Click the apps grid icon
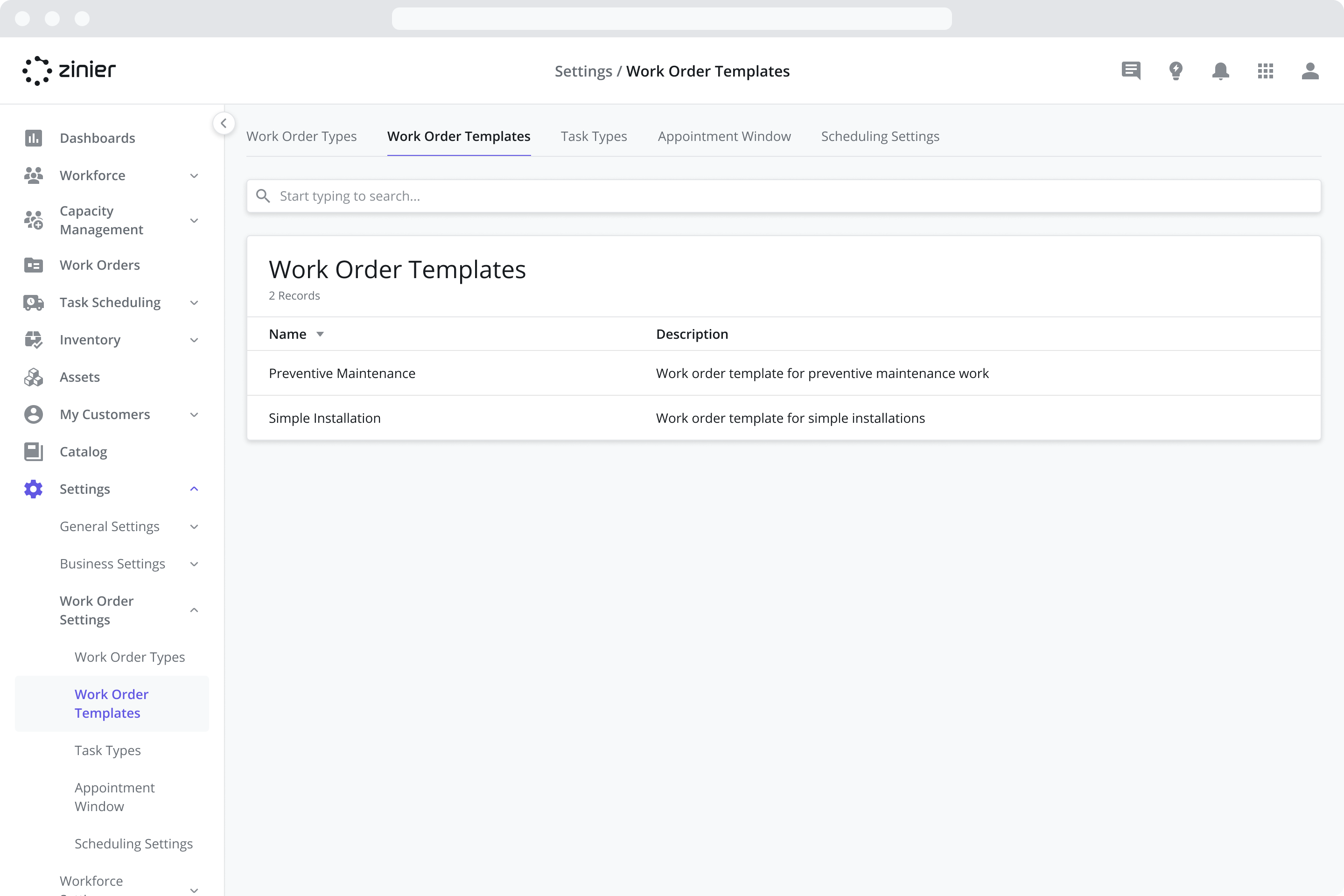The width and height of the screenshot is (1344, 896). pos(1266,71)
